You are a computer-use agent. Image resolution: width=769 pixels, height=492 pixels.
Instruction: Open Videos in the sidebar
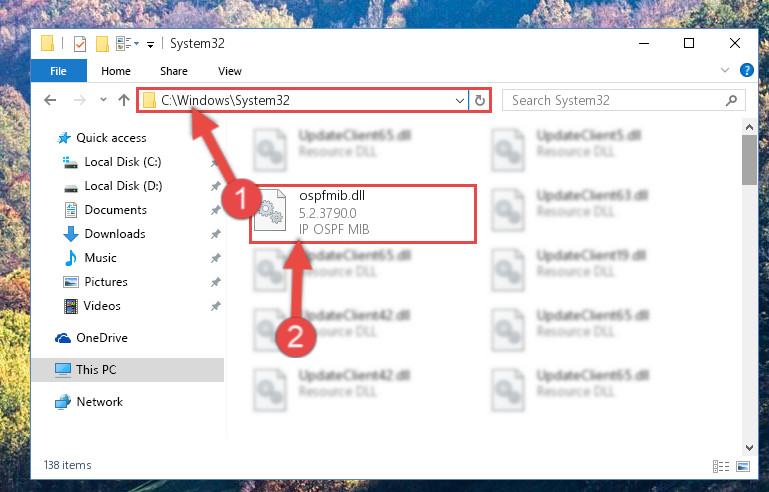pos(92,306)
